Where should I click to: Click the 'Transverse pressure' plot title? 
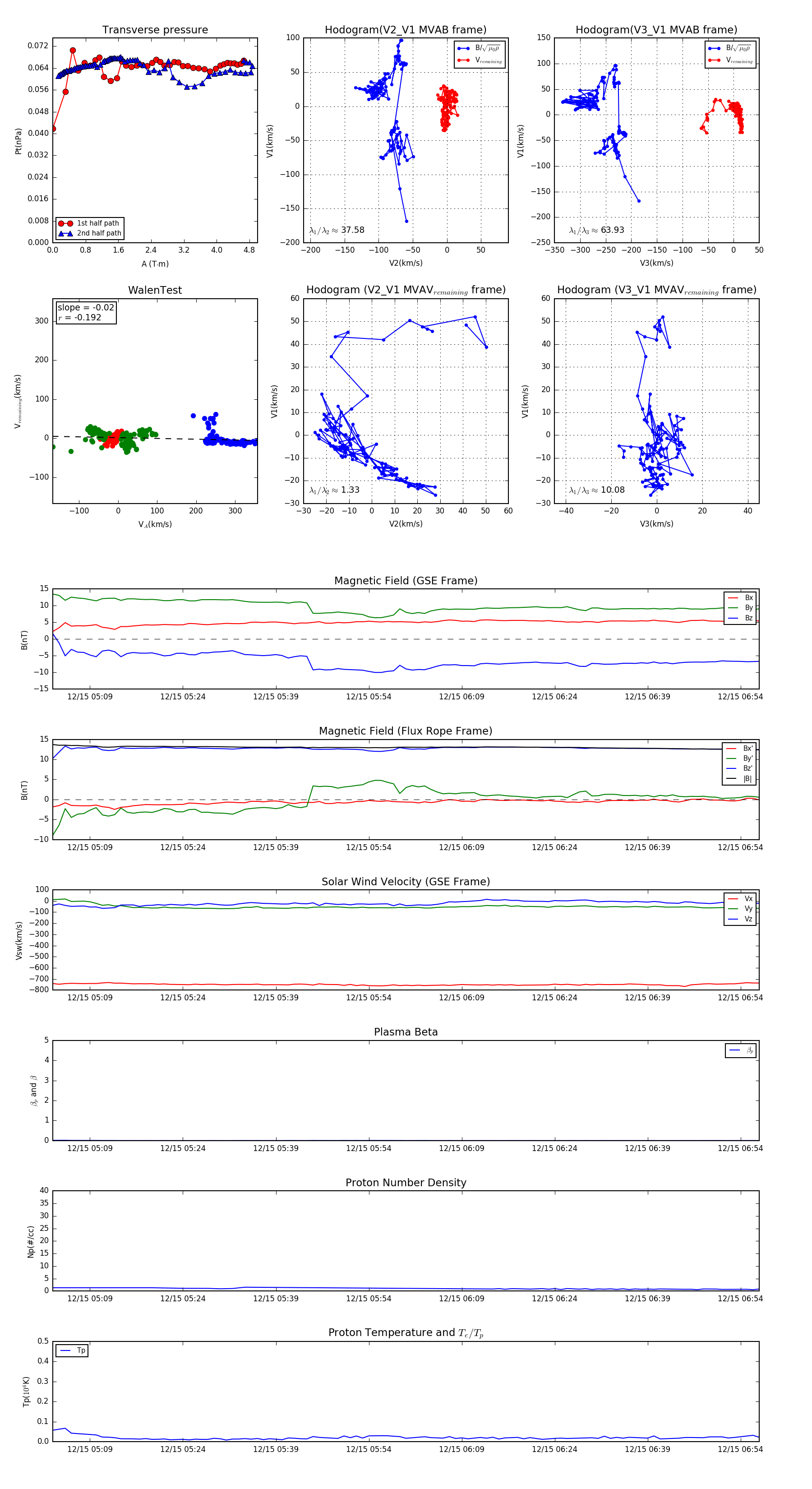[155, 29]
